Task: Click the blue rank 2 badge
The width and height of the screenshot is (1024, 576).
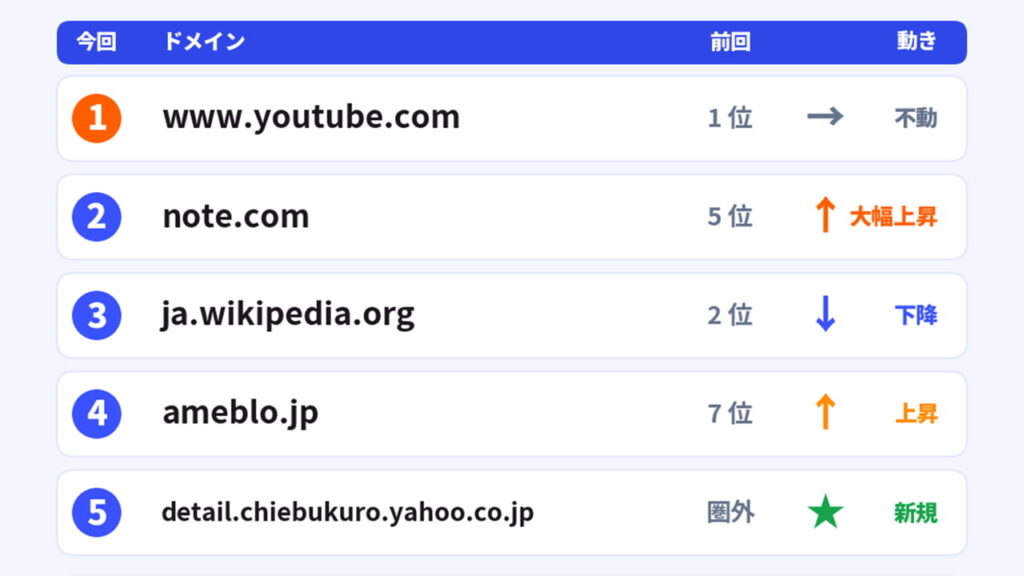Action: tap(97, 217)
